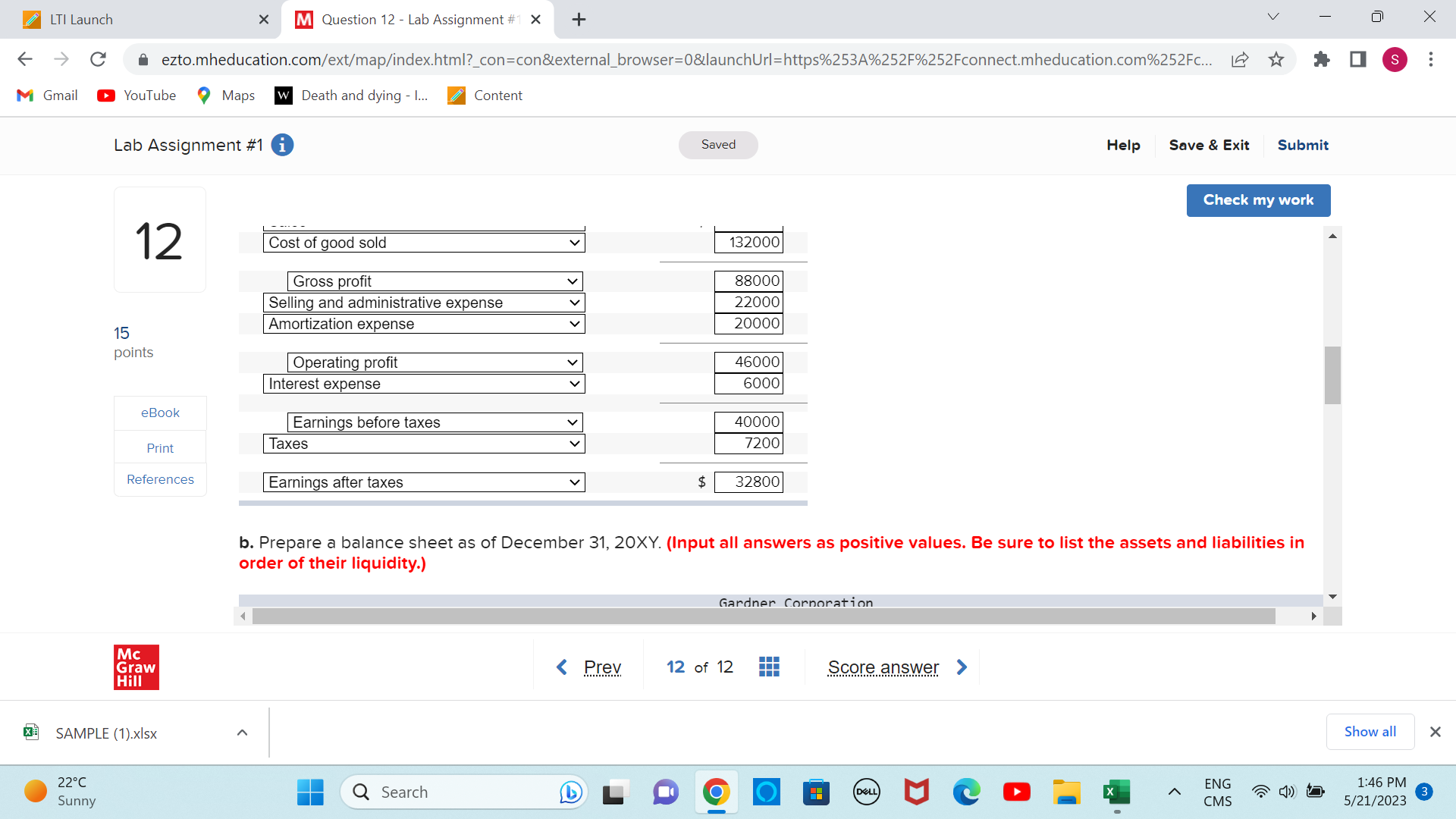Open the question grid navigator icon
Screen dimensions: 1456x819
click(769, 667)
